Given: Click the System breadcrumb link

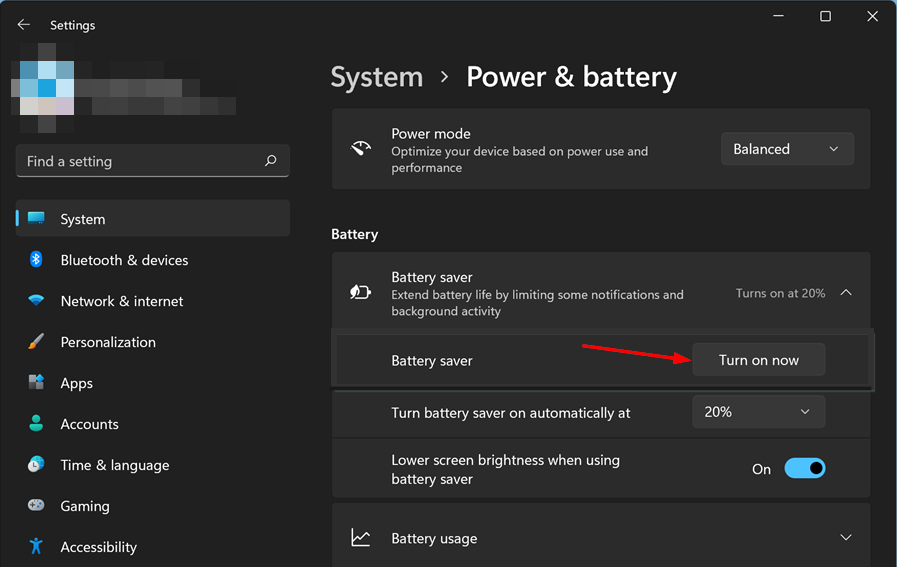Looking at the screenshot, I should tap(376, 77).
